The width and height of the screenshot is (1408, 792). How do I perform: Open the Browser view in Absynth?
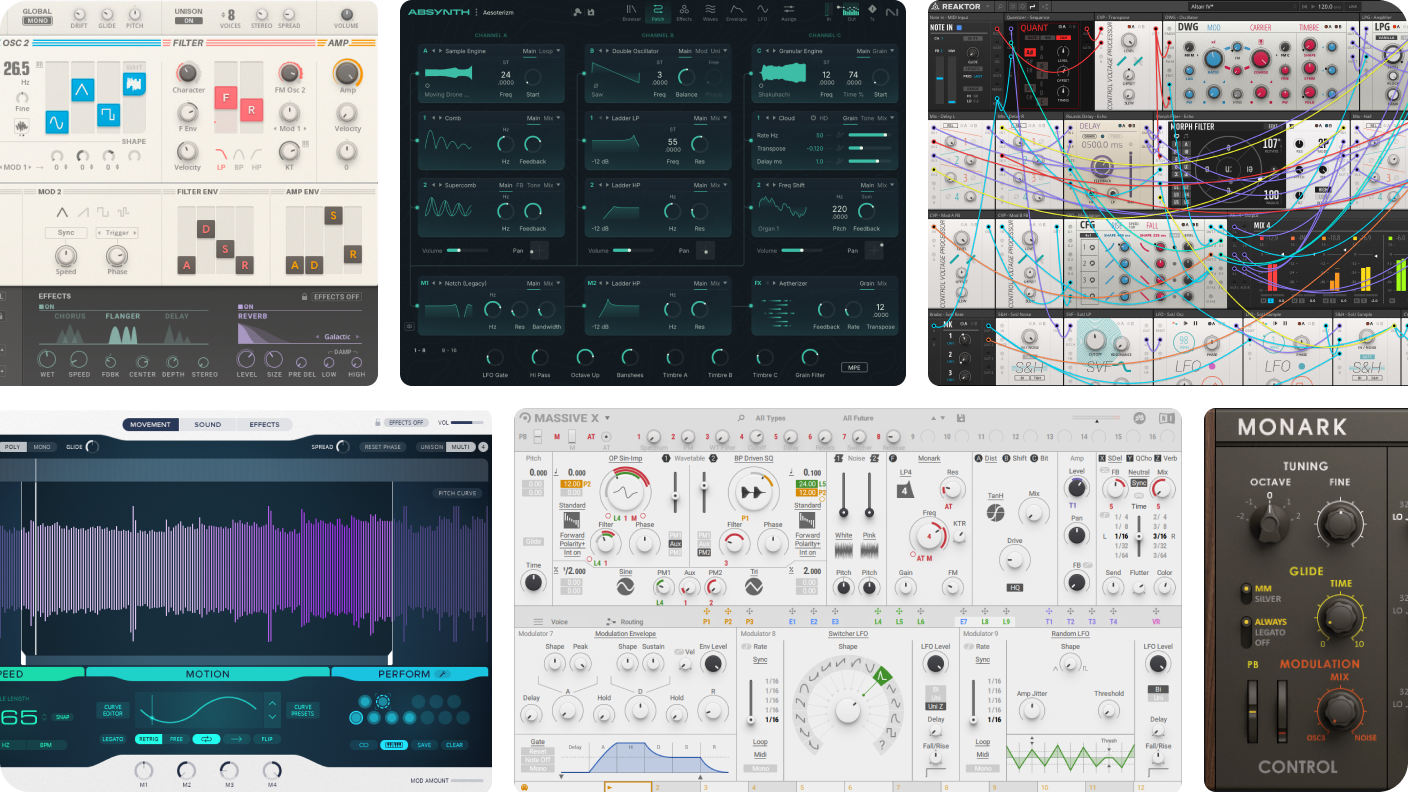click(x=632, y=12)
